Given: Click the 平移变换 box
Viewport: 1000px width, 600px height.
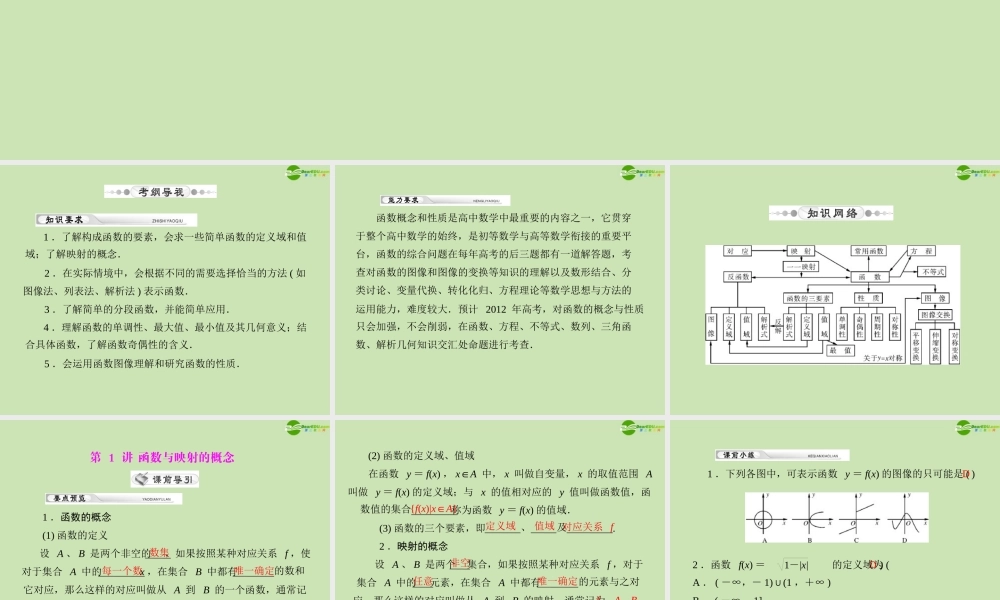Looking at the screenshot, I should [916, 347].
